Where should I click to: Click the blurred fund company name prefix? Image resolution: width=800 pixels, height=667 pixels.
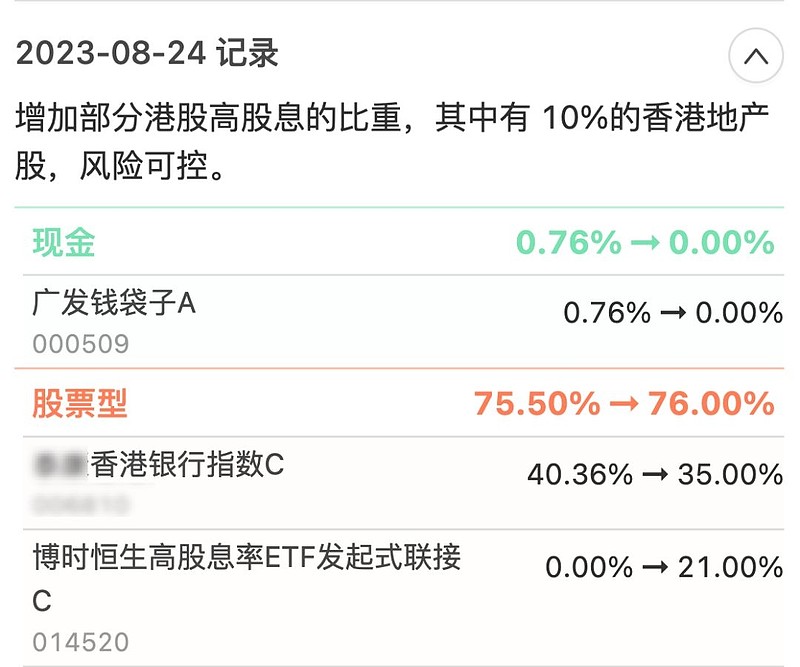pos(60,465)
